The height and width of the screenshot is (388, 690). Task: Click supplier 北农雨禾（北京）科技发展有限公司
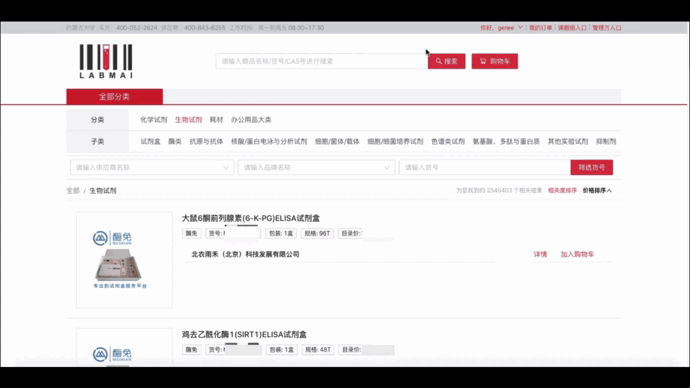[x=246, y=254]
